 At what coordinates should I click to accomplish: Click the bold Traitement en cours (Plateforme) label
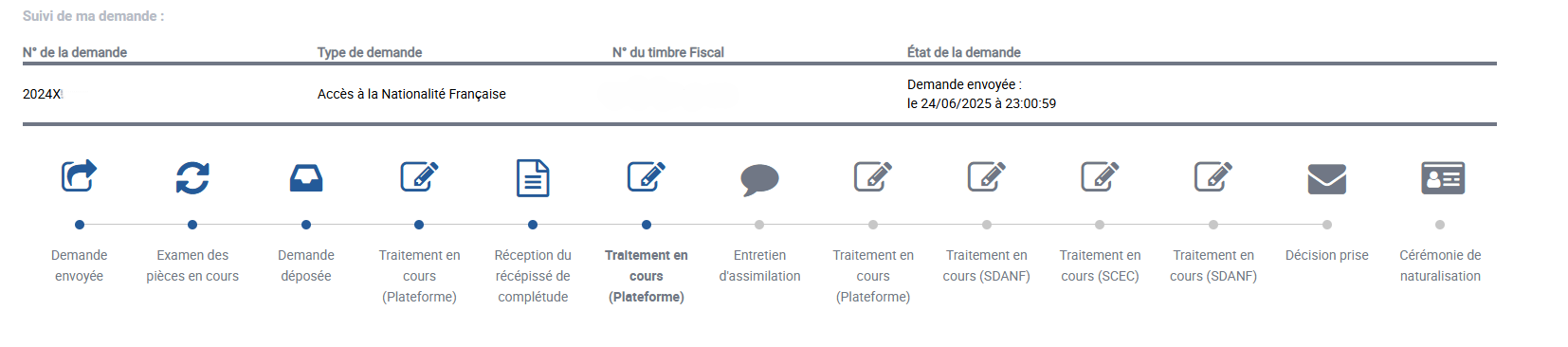point(647,276)
